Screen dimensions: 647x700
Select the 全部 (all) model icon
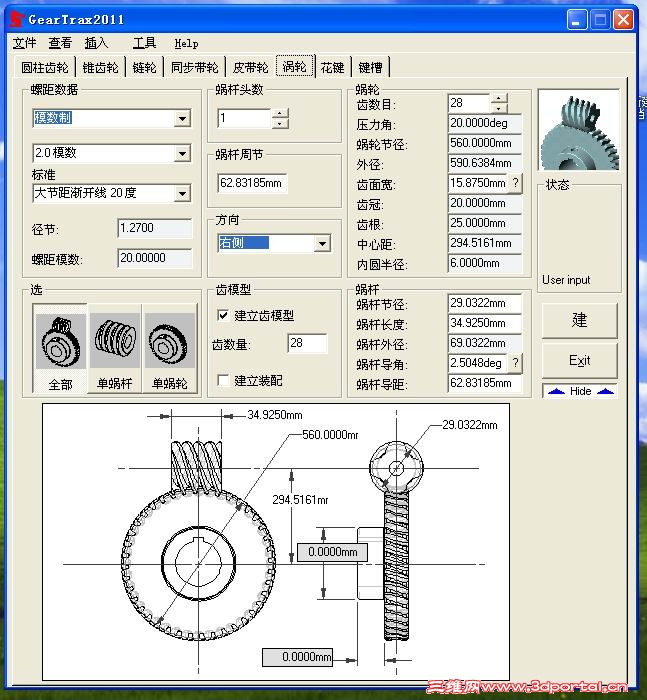click(x=60, y=349)
